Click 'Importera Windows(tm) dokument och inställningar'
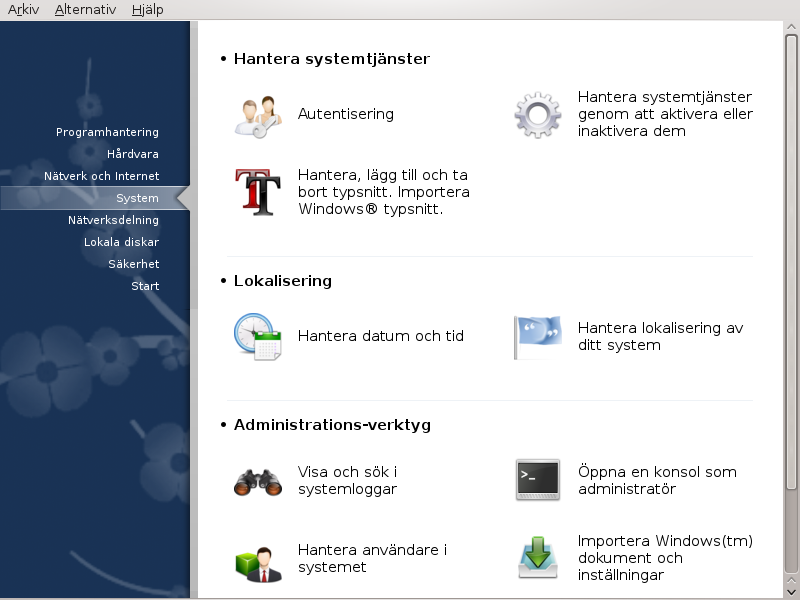 [665, 558]
